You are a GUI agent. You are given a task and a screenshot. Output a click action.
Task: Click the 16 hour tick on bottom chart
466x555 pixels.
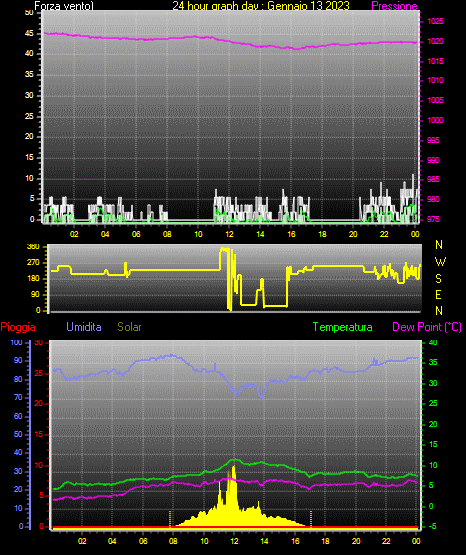(x=295, y=541)
